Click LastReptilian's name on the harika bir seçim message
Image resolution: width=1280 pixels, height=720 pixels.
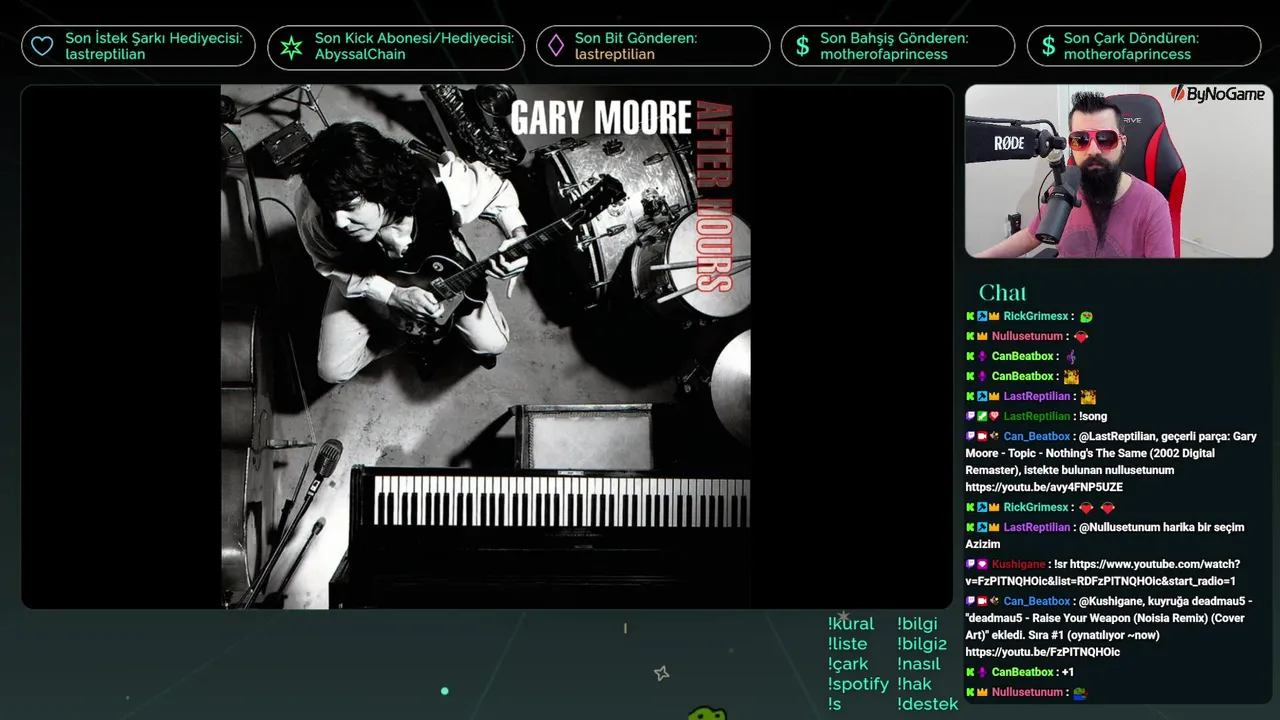coord(1037,527)
